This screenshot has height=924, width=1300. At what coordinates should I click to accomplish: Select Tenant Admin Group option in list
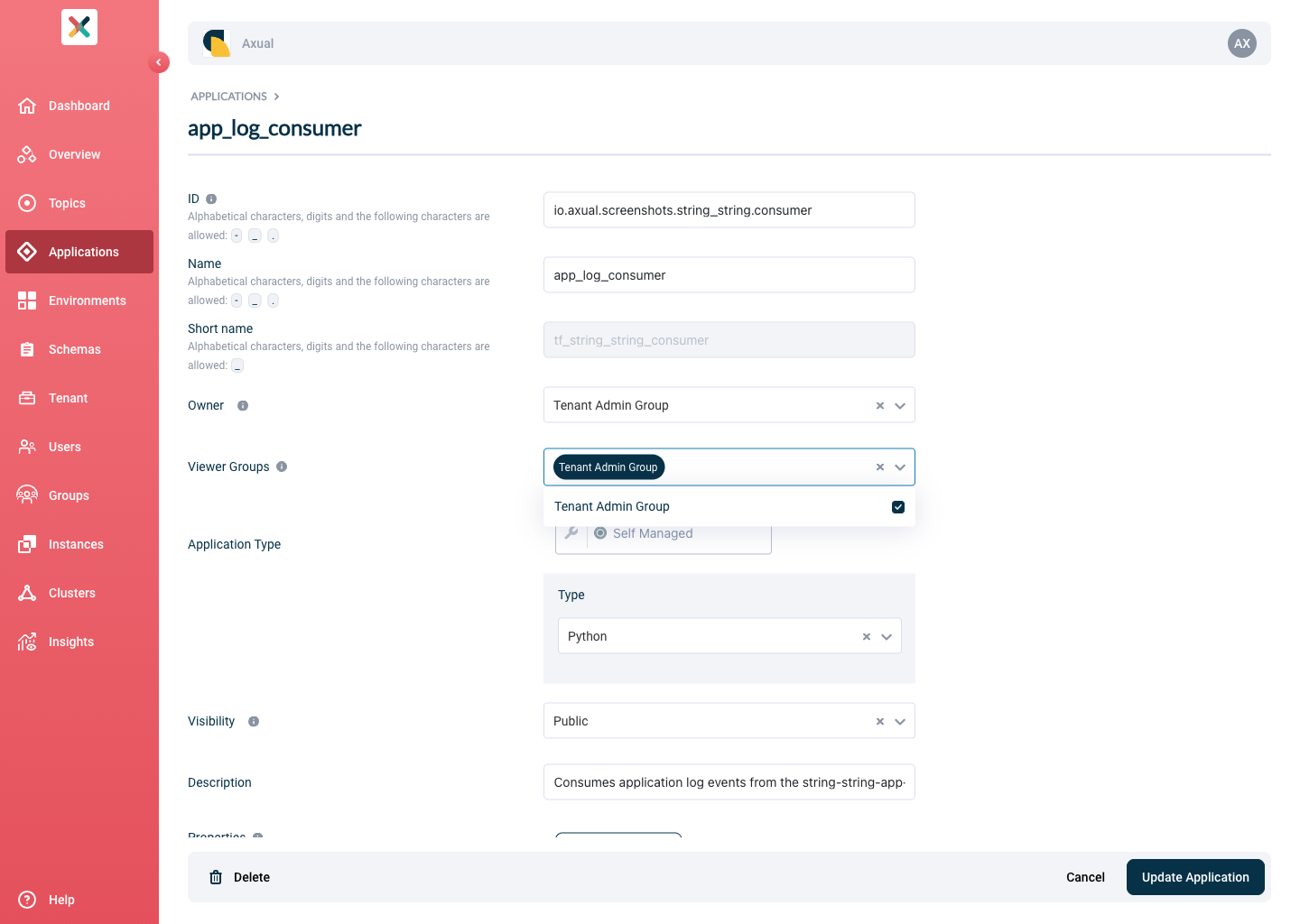(729, 507)
